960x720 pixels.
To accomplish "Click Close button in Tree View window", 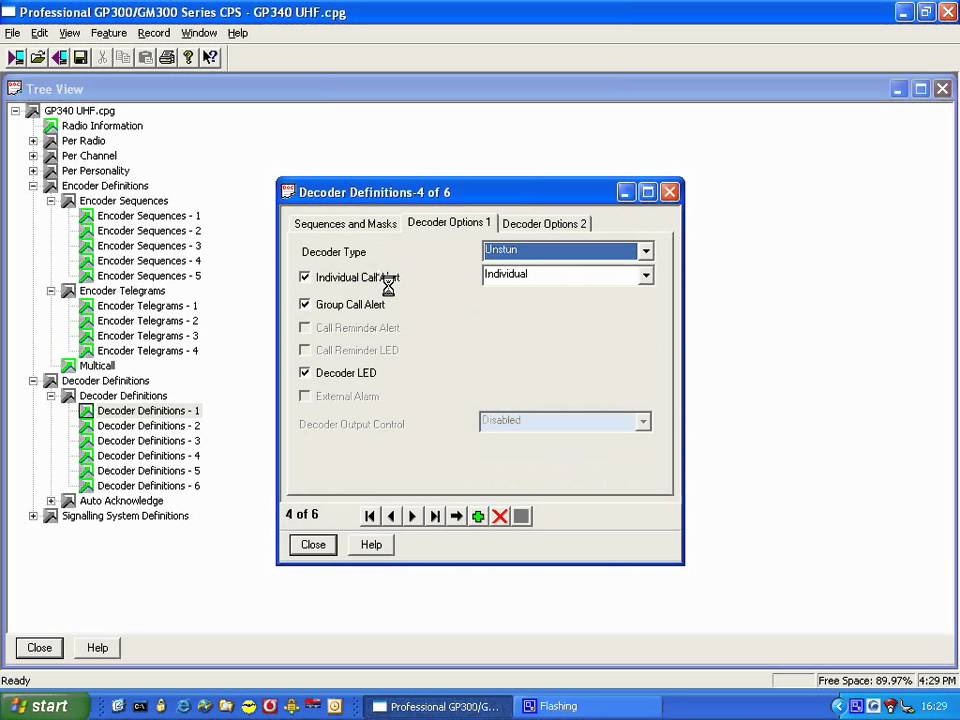I will tap(39, 648).
